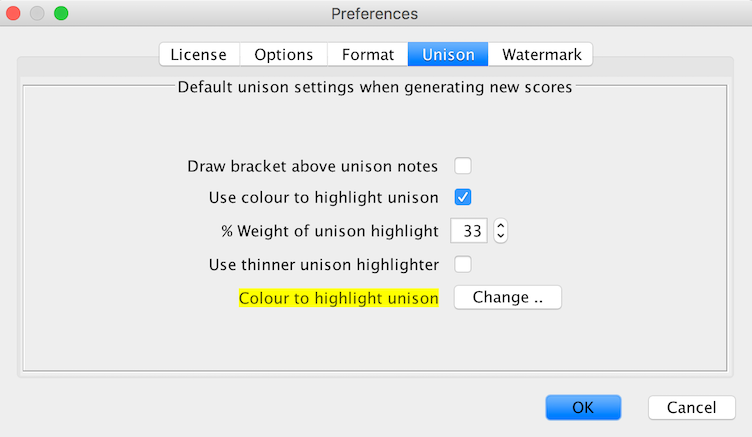Select the Format tab
The height and width of the screenshot is (437, 752).
(x=368, y=54)
